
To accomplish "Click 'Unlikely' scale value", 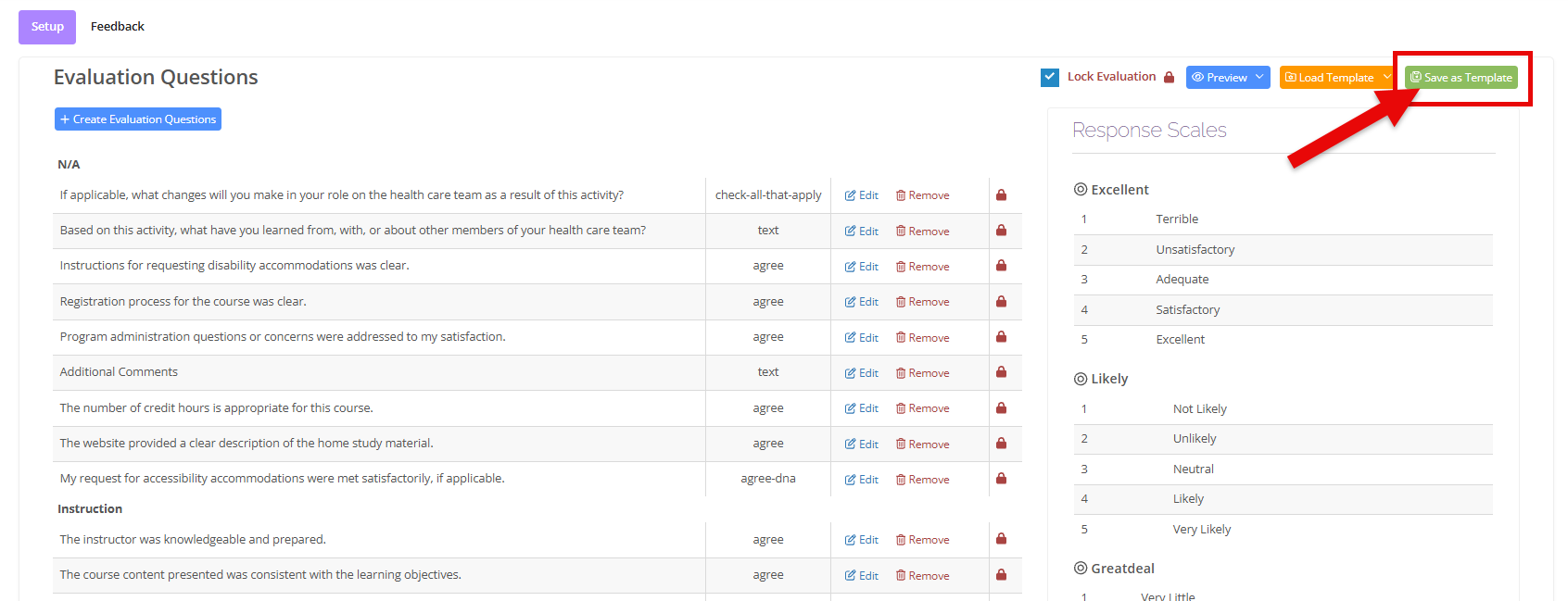I will point(1195,439).
